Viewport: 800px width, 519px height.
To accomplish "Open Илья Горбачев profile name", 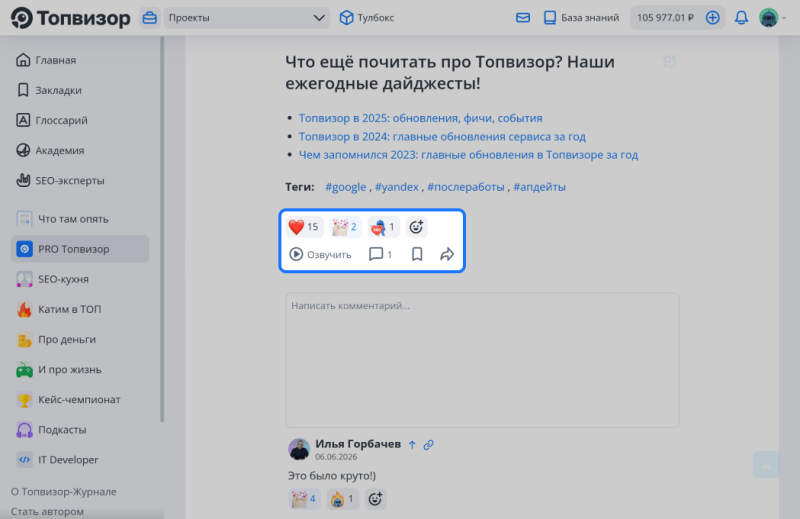I will (x=358, y=444).
